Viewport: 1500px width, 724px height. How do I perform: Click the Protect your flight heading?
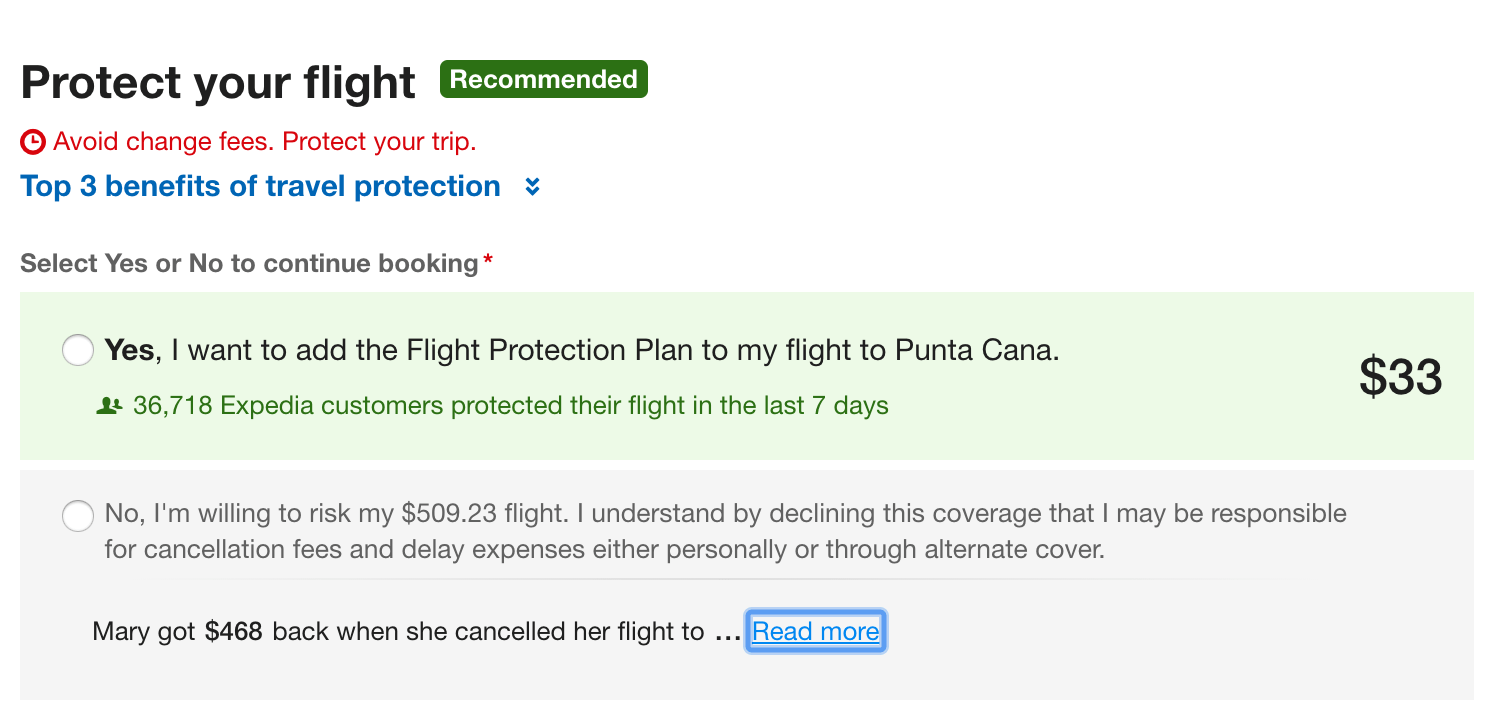(x=218, y=82)
